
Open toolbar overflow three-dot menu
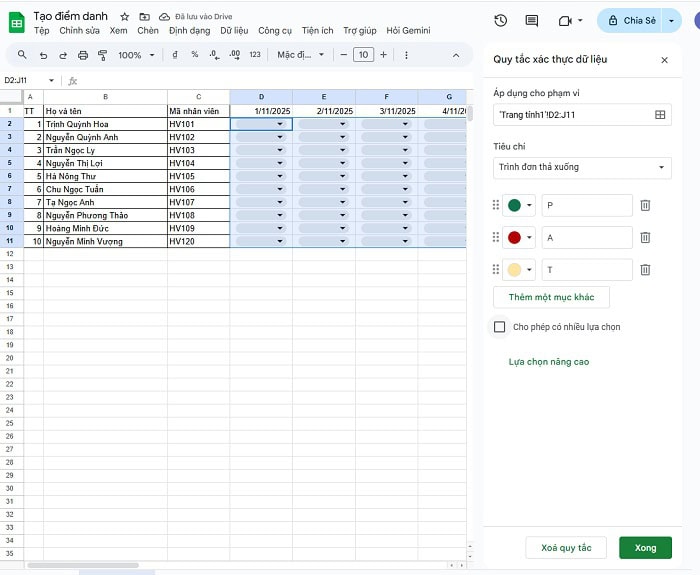click(x=406, y=55)
